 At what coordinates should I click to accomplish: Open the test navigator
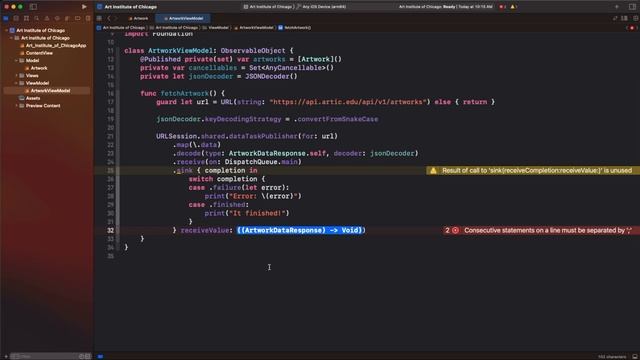click(57, 18)
